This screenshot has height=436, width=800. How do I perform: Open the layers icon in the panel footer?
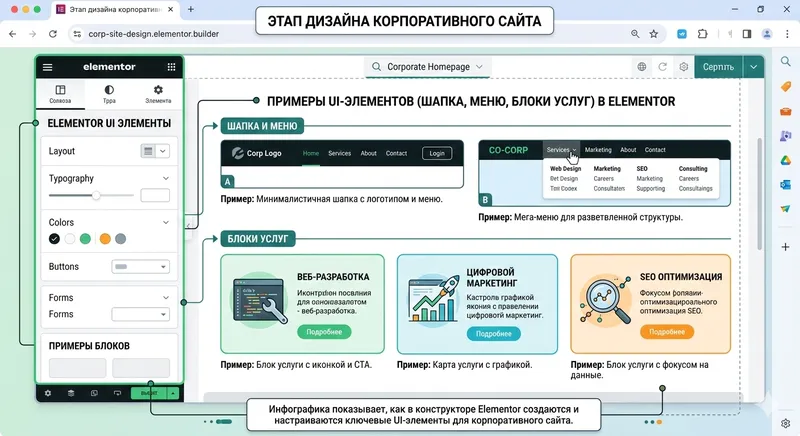tap(70, 393)
